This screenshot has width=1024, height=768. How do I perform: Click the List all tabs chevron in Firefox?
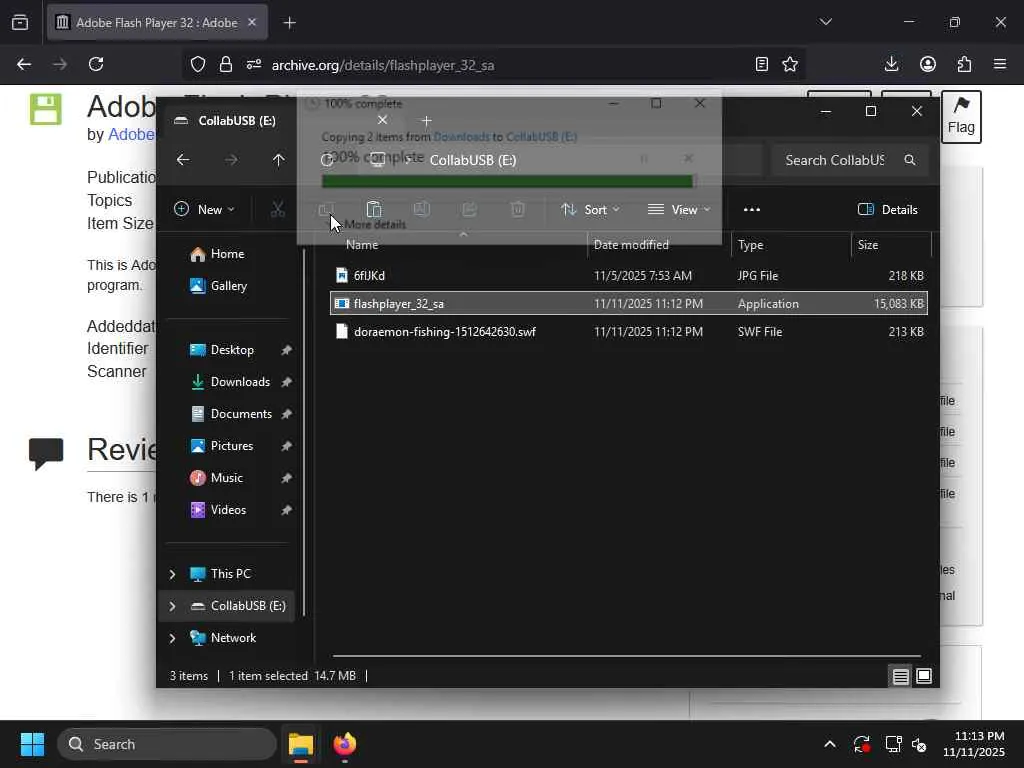coord(825,22)
